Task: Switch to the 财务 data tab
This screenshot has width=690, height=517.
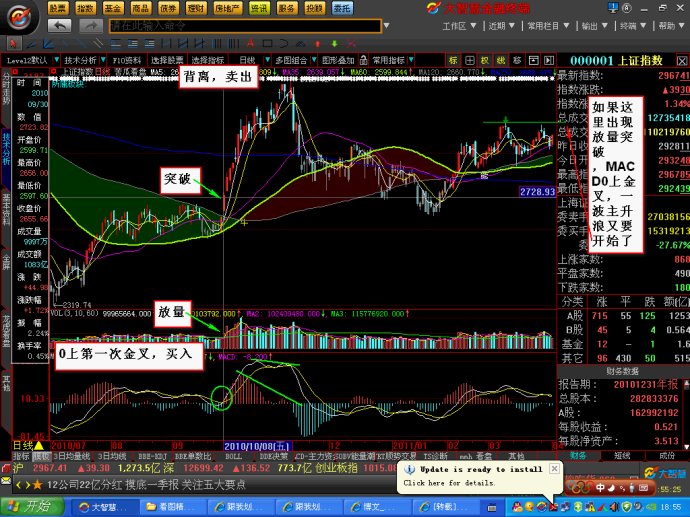Action: click(x=578, y=456)
